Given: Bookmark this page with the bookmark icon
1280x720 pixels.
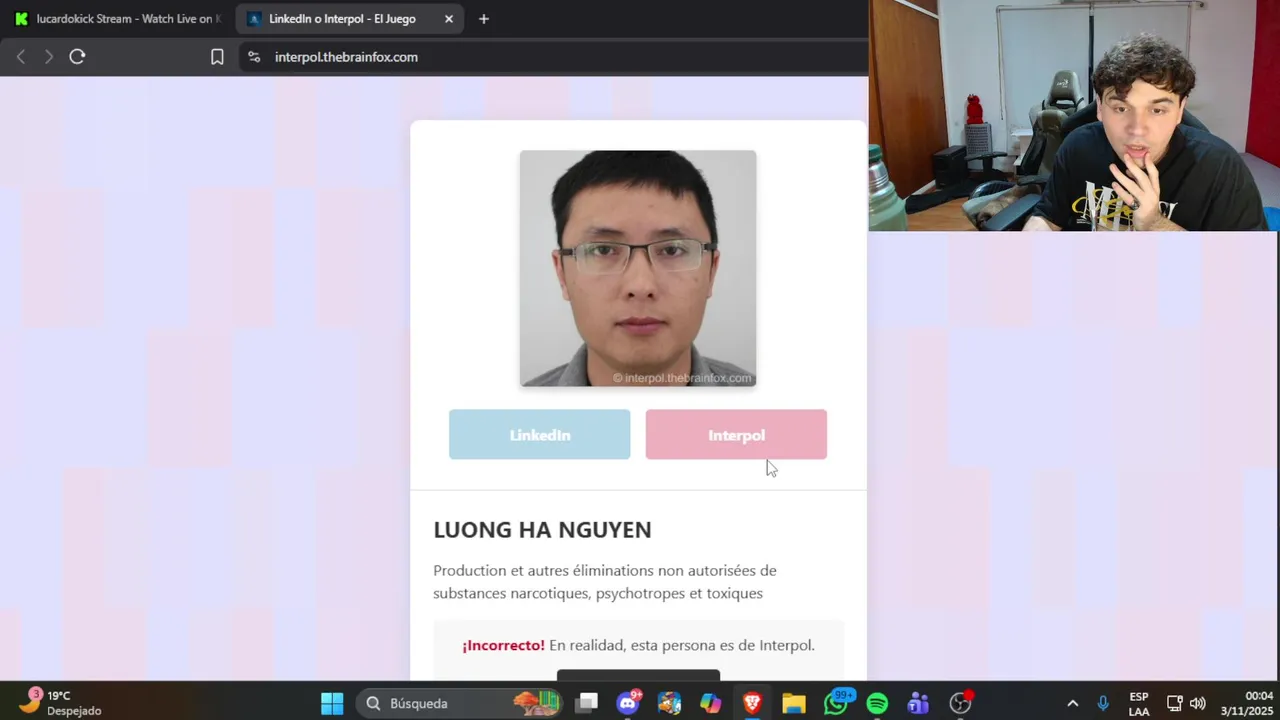Looking at the screenshot, I should (x=217, y=57).
